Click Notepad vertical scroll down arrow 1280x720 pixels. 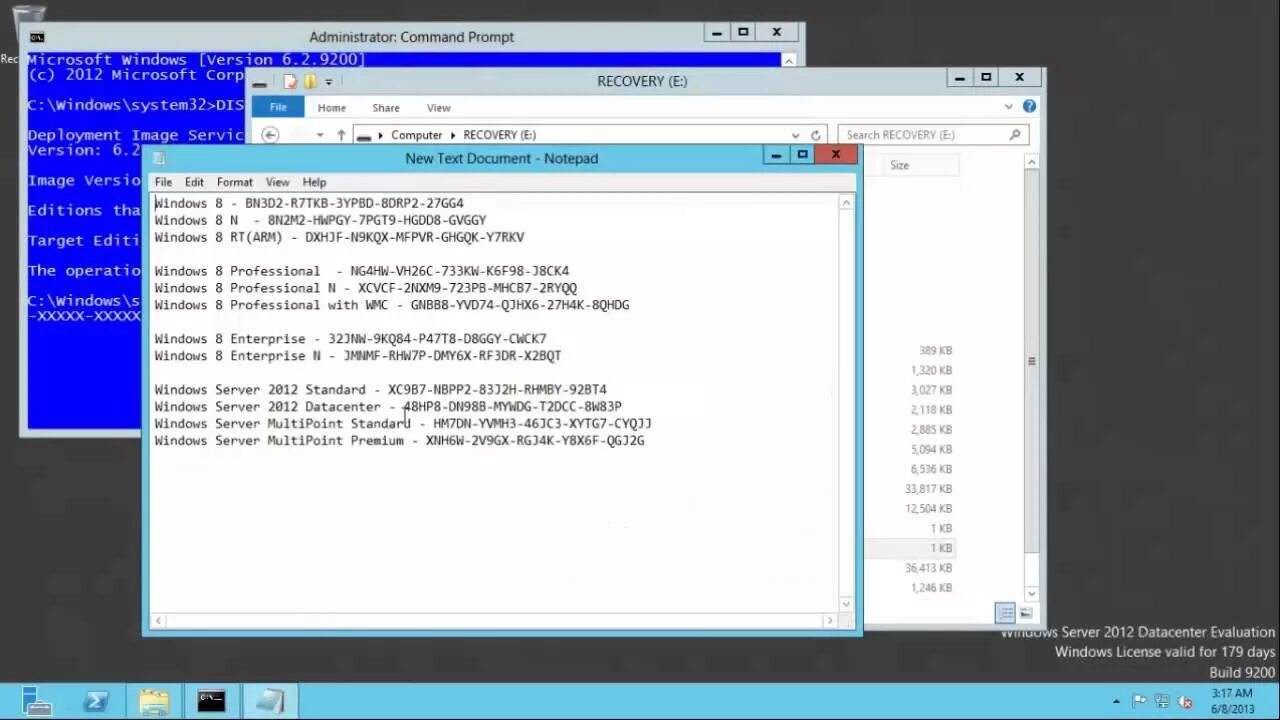[846, 604]
